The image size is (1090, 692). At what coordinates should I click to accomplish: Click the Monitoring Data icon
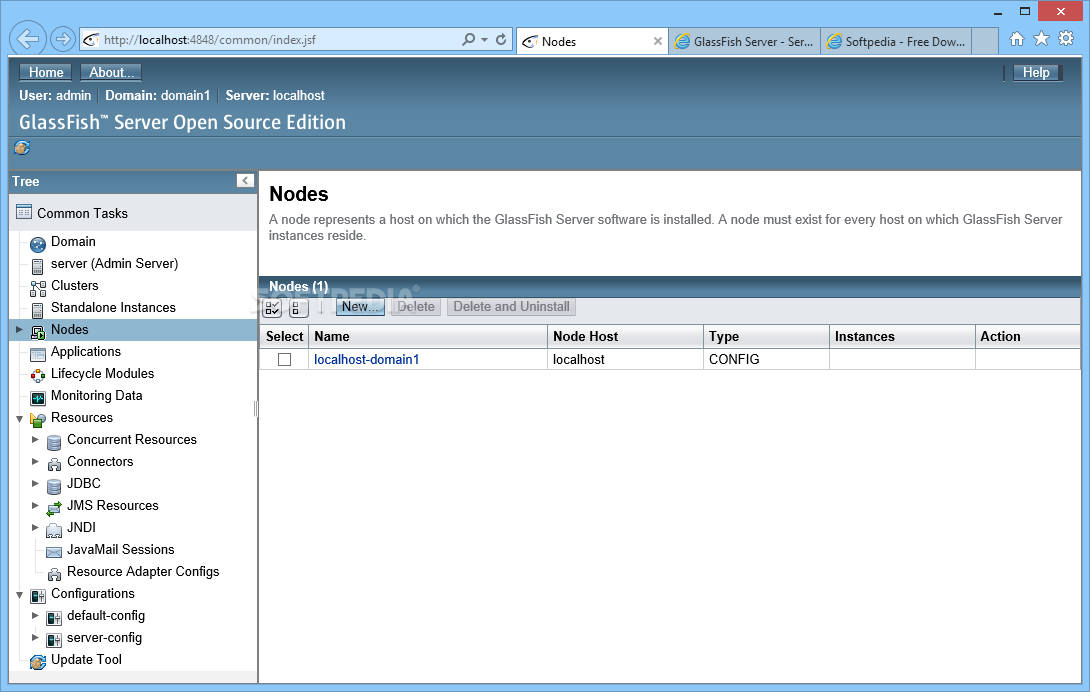coord(38,398)
